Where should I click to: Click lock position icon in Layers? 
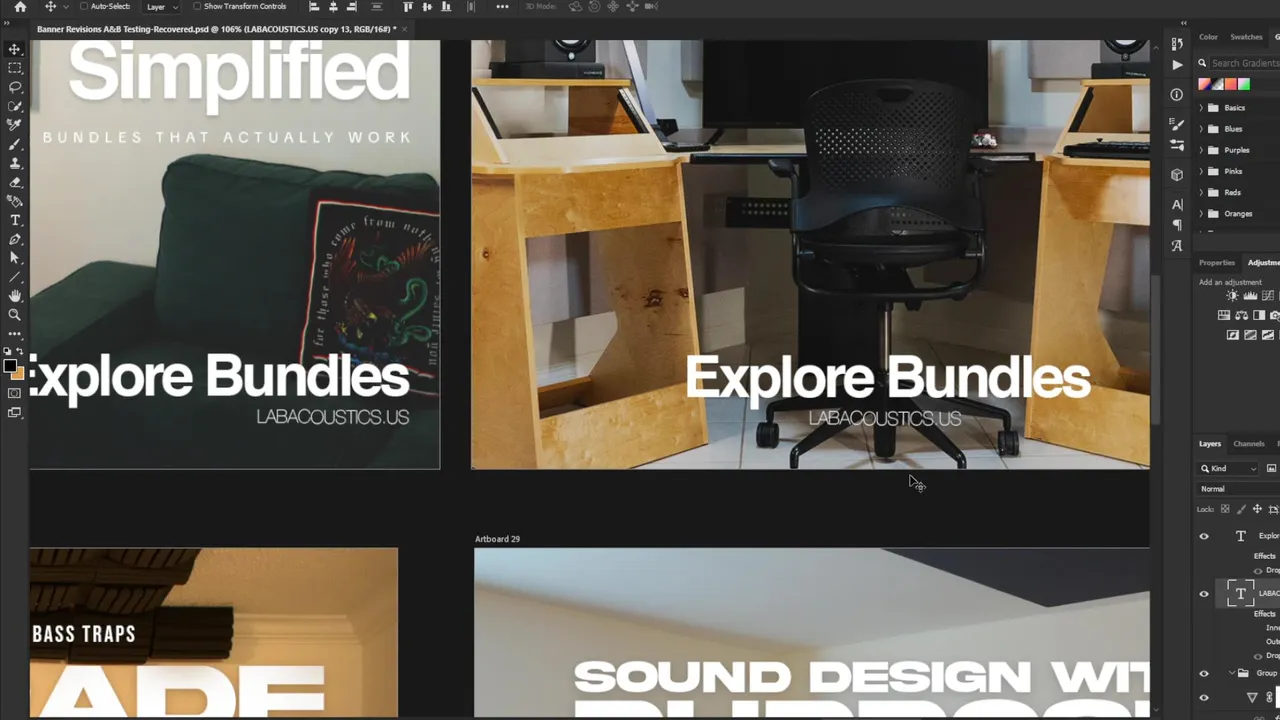tap(1257, 509)
